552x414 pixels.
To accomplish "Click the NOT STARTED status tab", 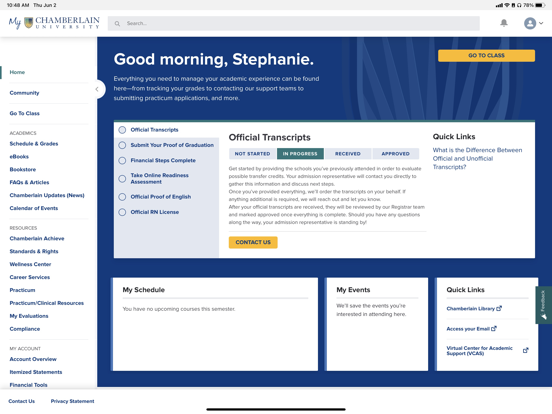I will pyautogui.click(x=252, y=154).
